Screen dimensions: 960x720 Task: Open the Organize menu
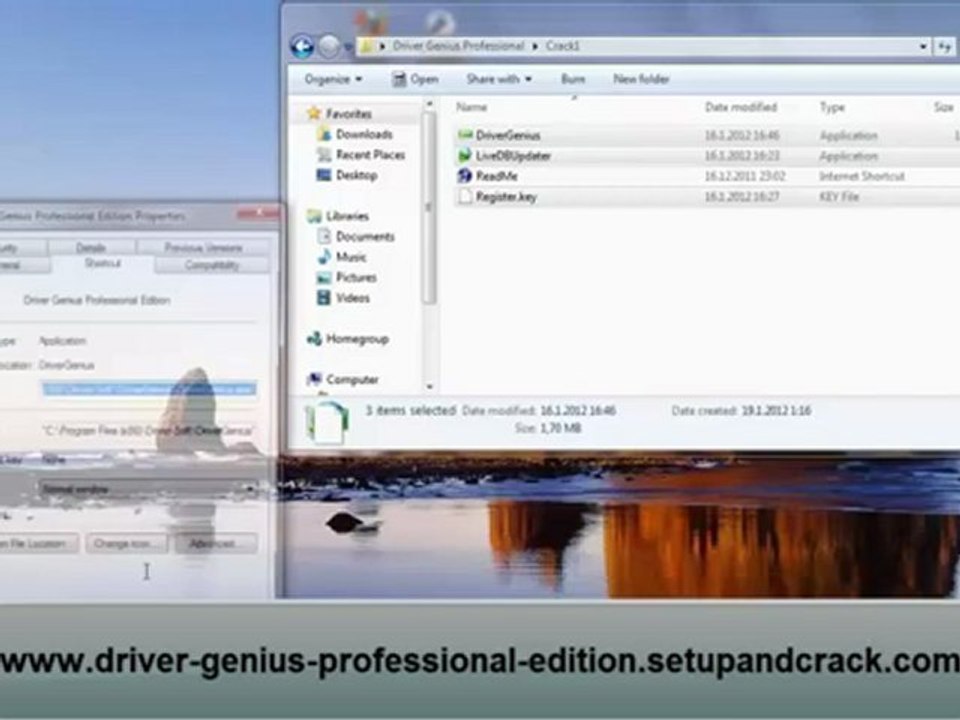333,79
